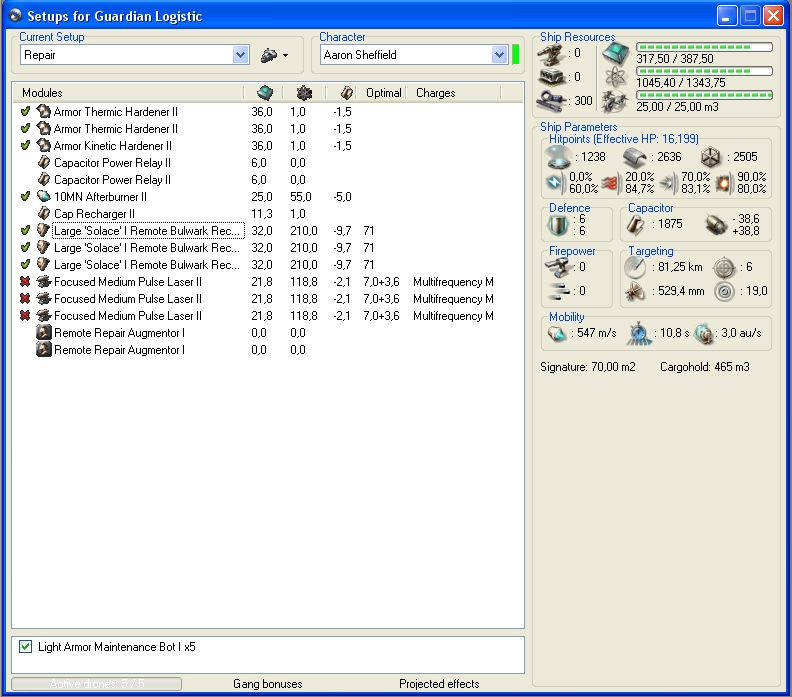Click the velocity icon showing 547 m/s
Screen dimensions: 792x697
[557, 333]
